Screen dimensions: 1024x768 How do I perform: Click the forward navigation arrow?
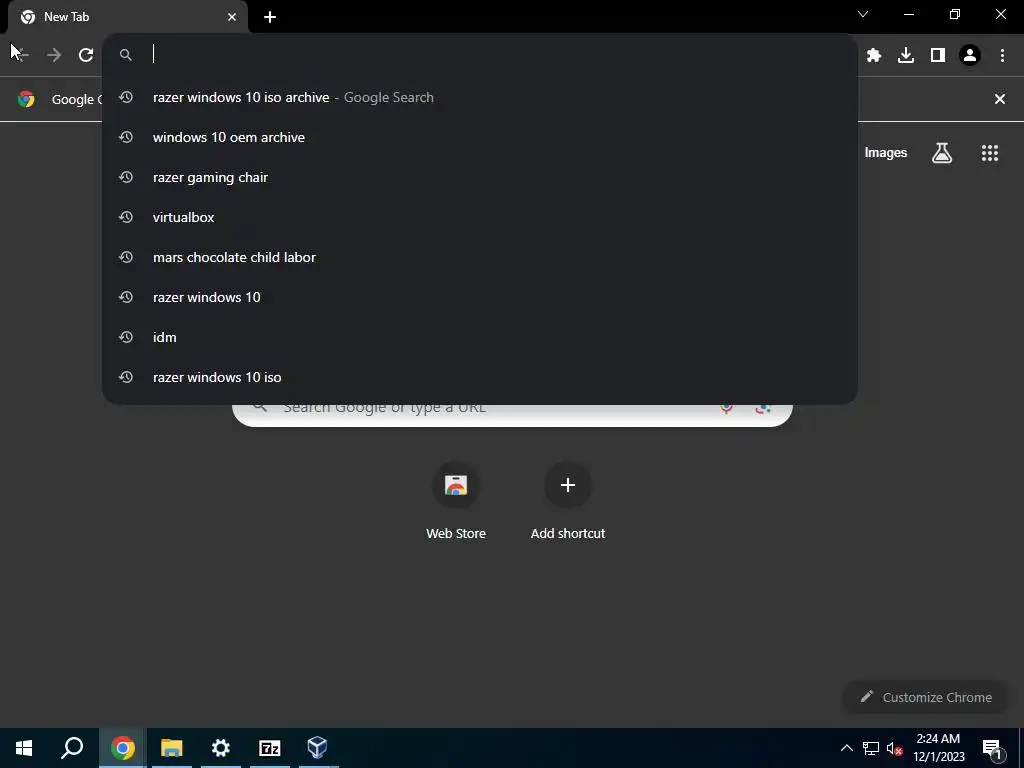coord(54,55)
